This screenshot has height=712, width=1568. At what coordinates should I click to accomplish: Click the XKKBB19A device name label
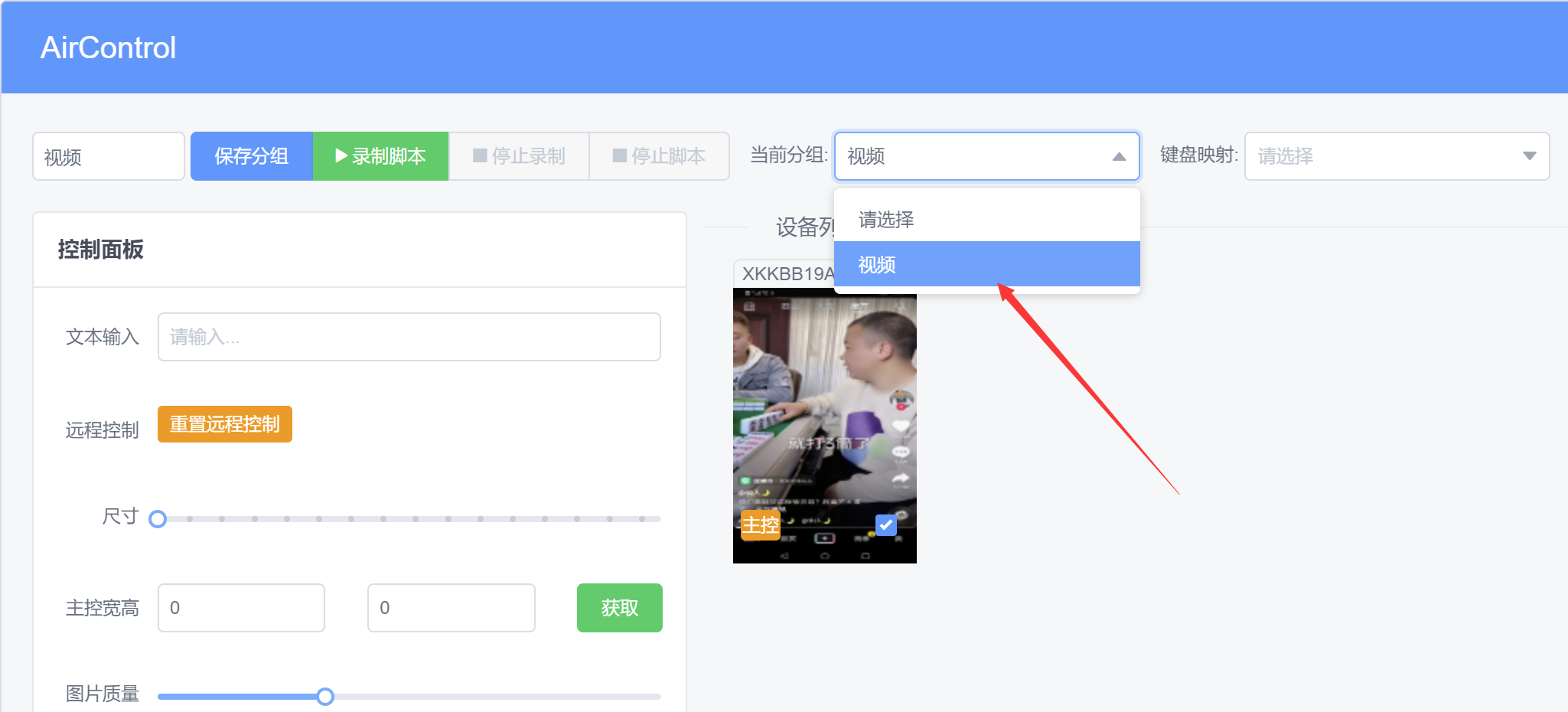point(788,273)
